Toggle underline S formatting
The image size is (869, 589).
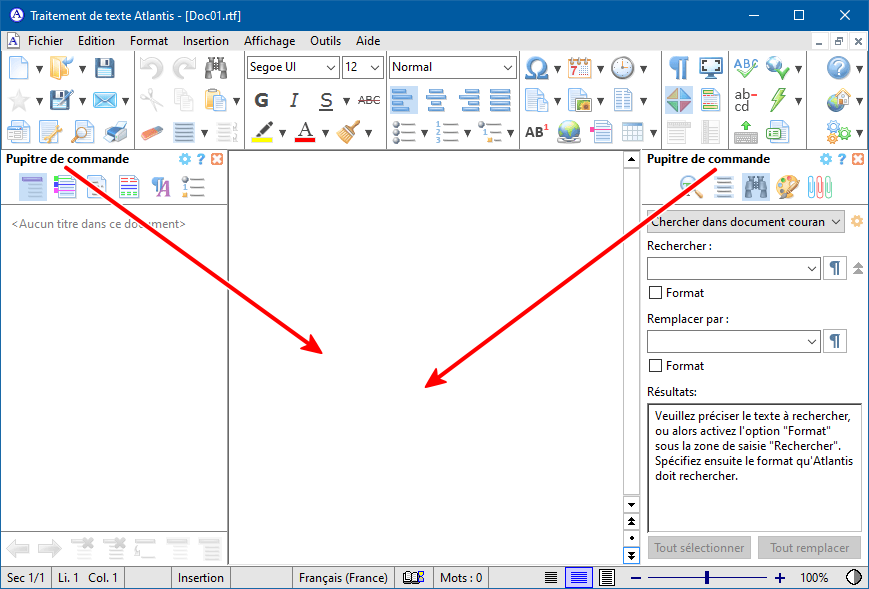point(326,100)
